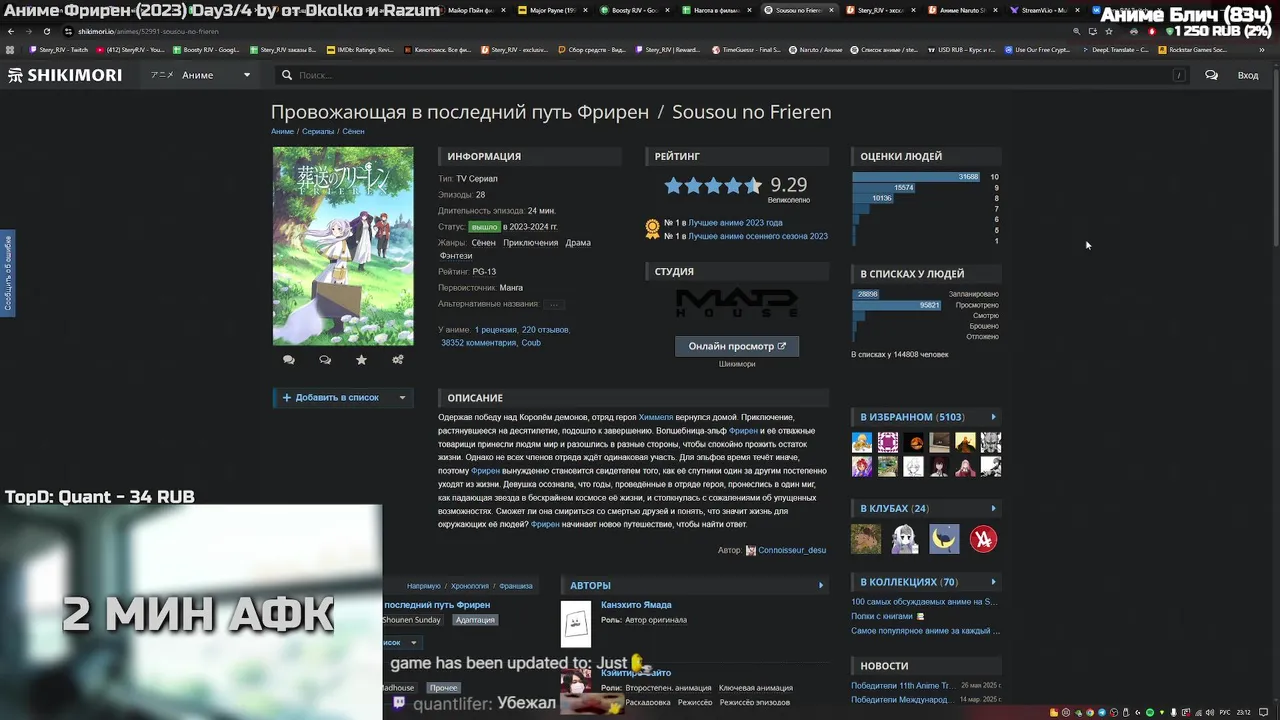The width and height of the screenshot is (1280, 720).
Task: Open the Coub link
Action: click(x=531, y=342)
